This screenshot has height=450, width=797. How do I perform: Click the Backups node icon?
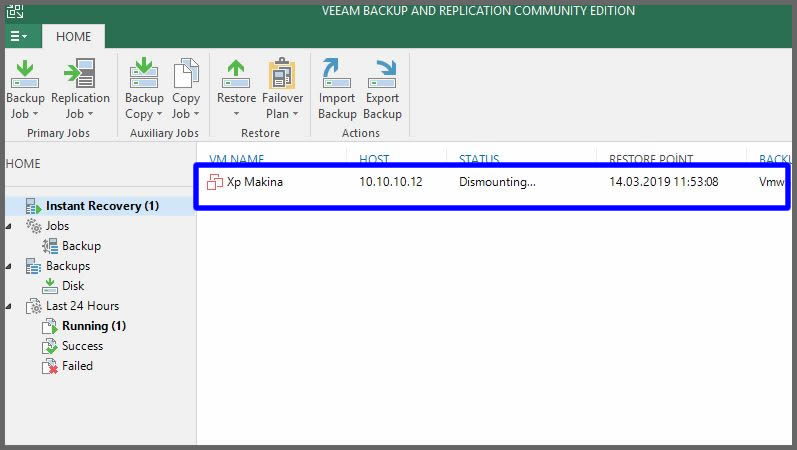pyautogui.click(x=33, y=266)
